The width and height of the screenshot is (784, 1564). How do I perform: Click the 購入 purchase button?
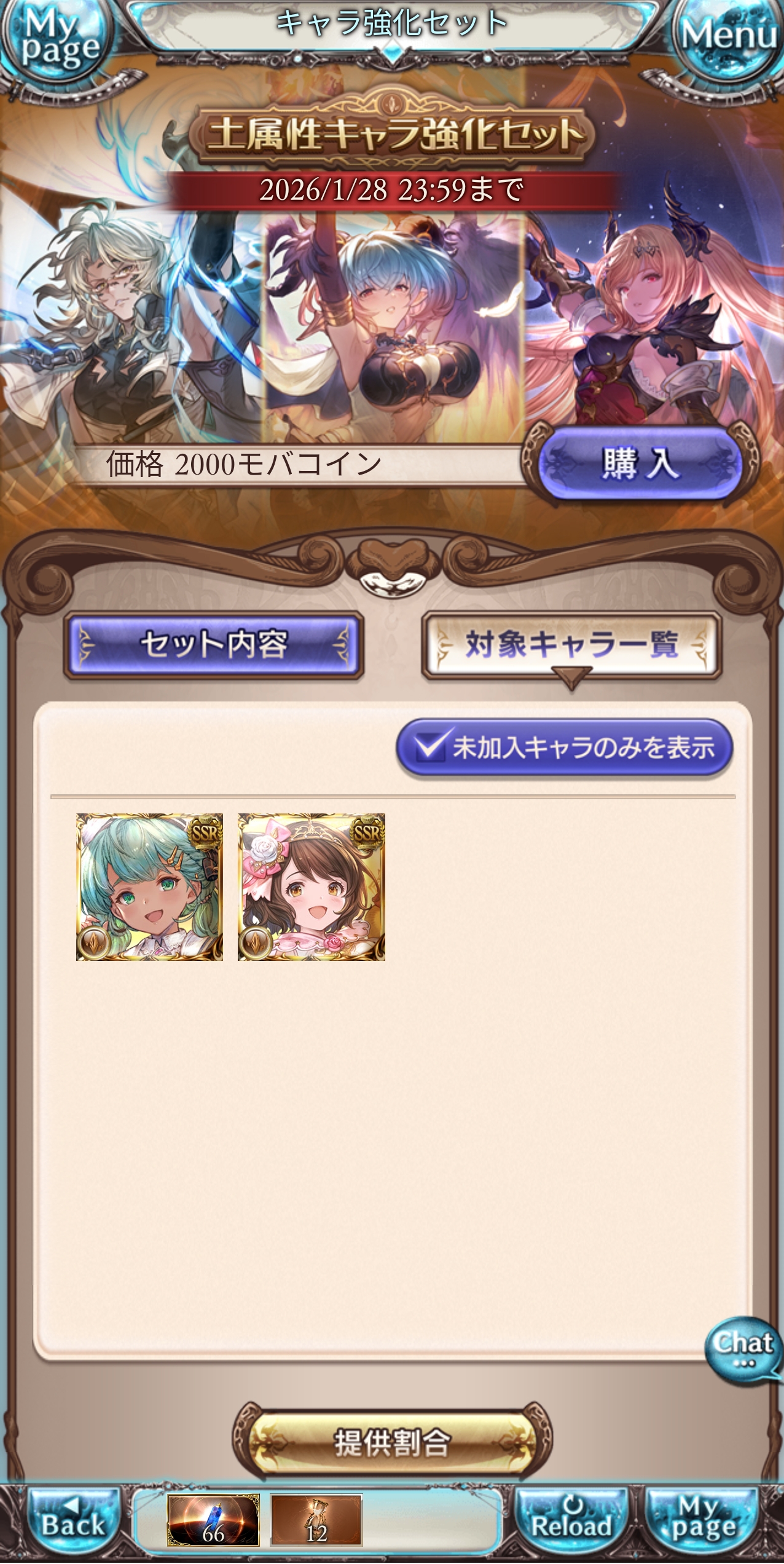pyautogui.click(x=640, y=463)
